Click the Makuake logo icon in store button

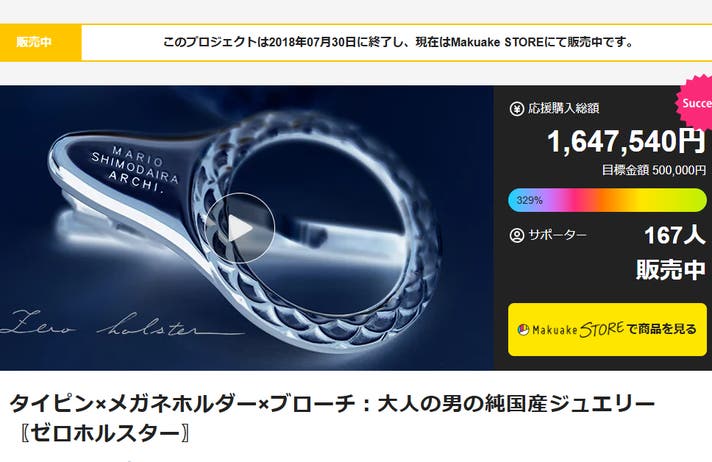pos(523,329)
